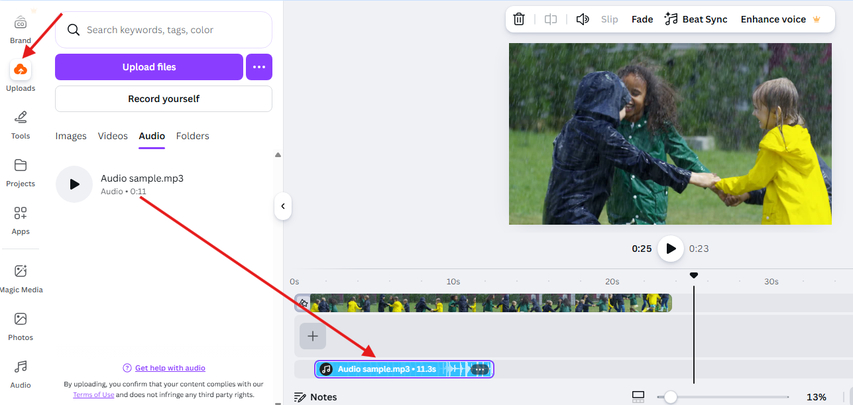Switch to the Folders tab
This screenshot has width=853, height=405.
[x=193, y=136]
